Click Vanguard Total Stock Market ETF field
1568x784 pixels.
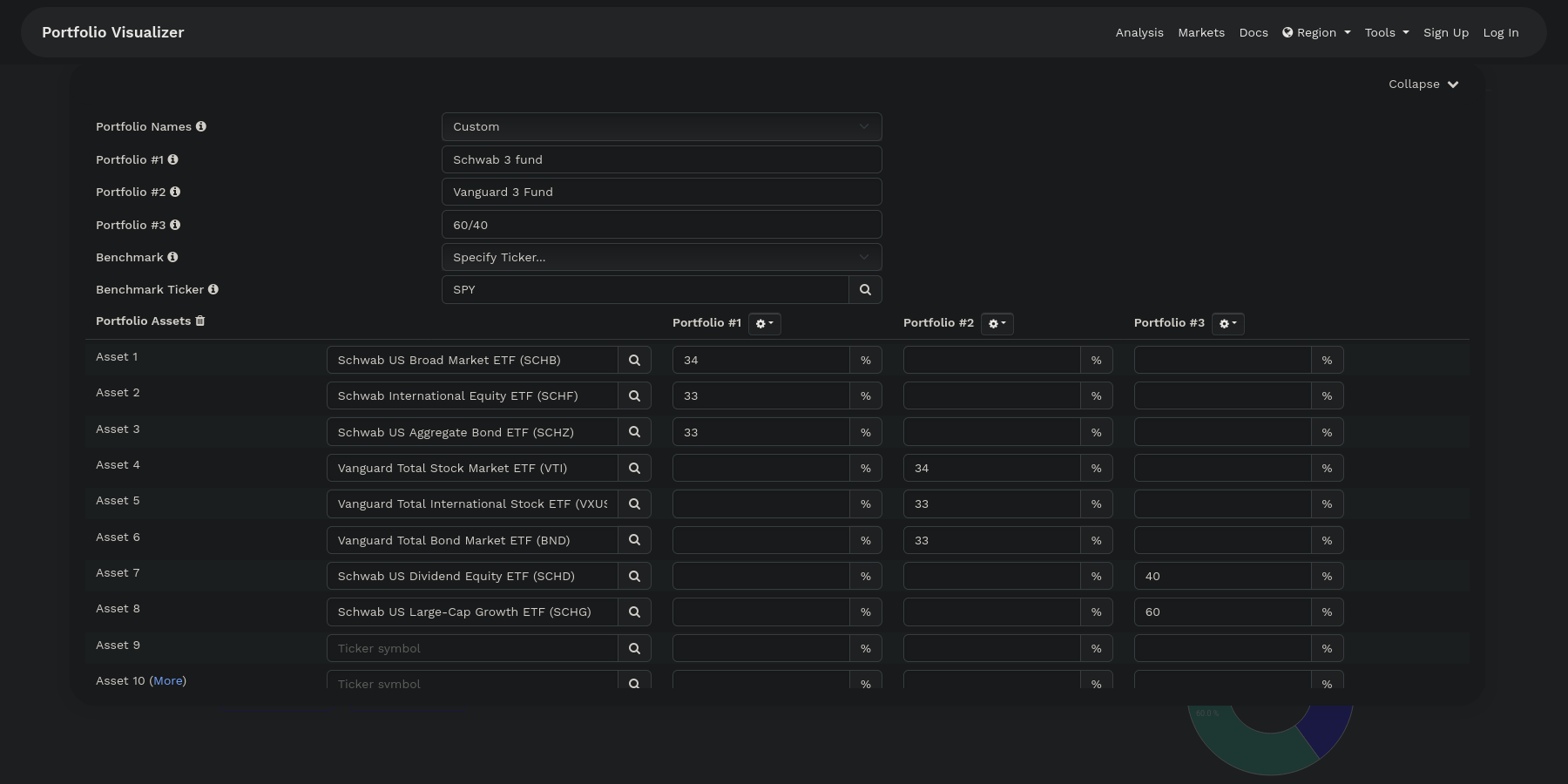point(472,468)
